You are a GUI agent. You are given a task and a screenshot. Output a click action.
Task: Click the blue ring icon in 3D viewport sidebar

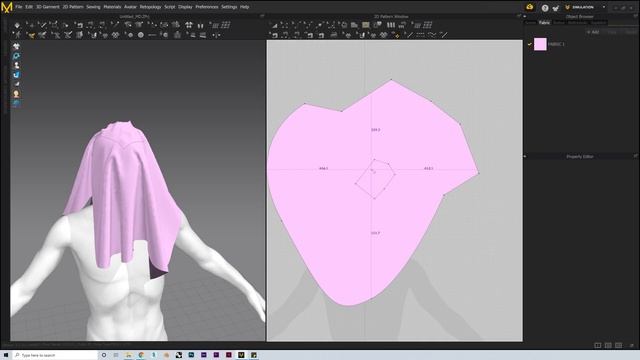tap(16, 56)
